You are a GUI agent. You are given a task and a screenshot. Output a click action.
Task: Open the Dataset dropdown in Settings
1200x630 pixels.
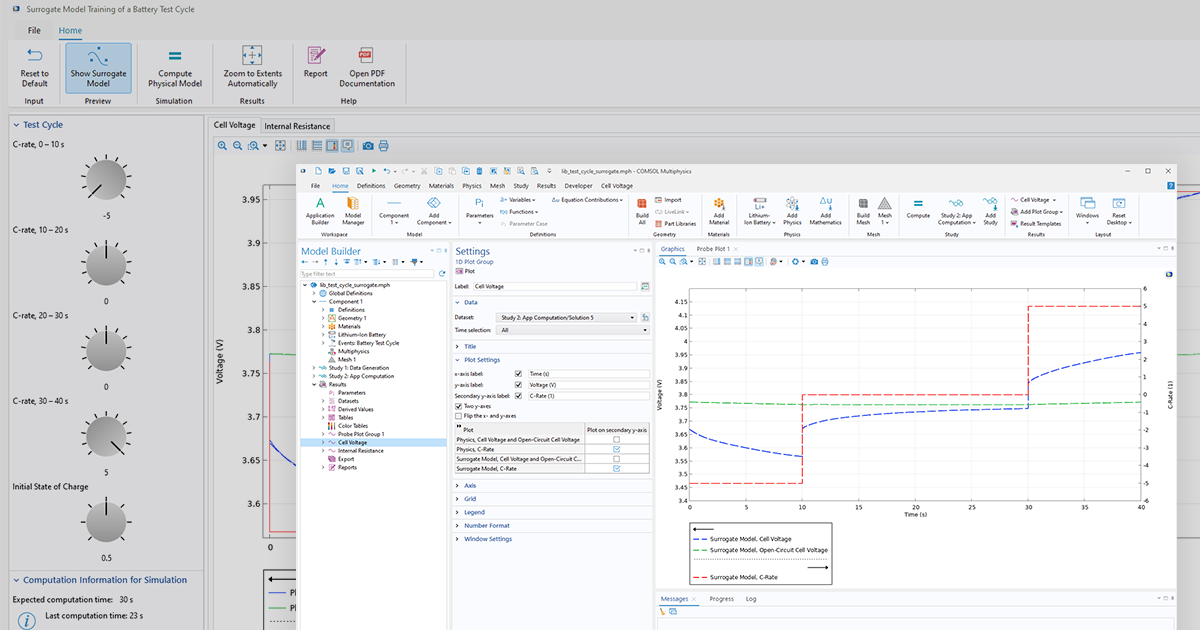632,317
